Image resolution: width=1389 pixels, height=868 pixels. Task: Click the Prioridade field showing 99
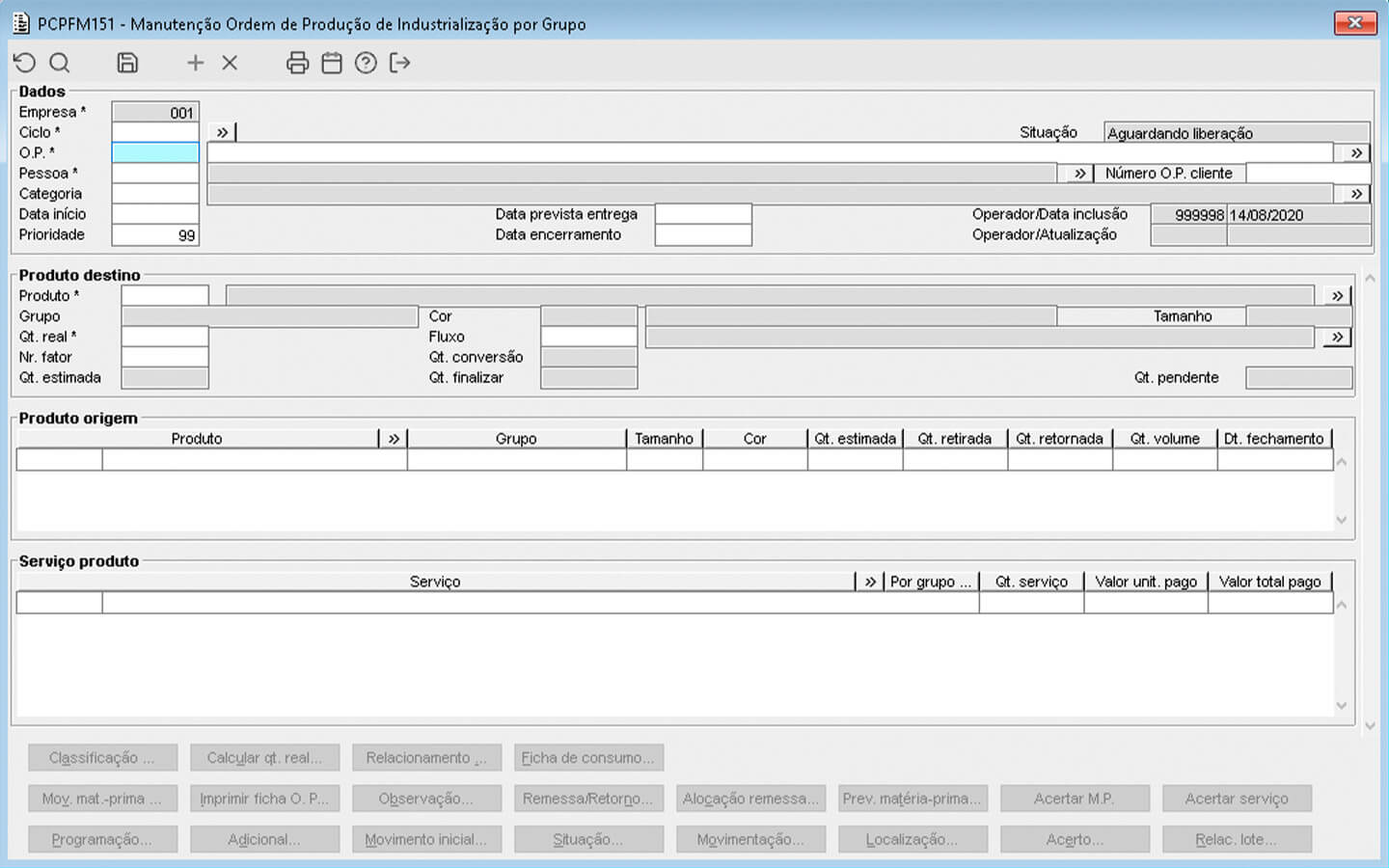(x=155, y=234)
